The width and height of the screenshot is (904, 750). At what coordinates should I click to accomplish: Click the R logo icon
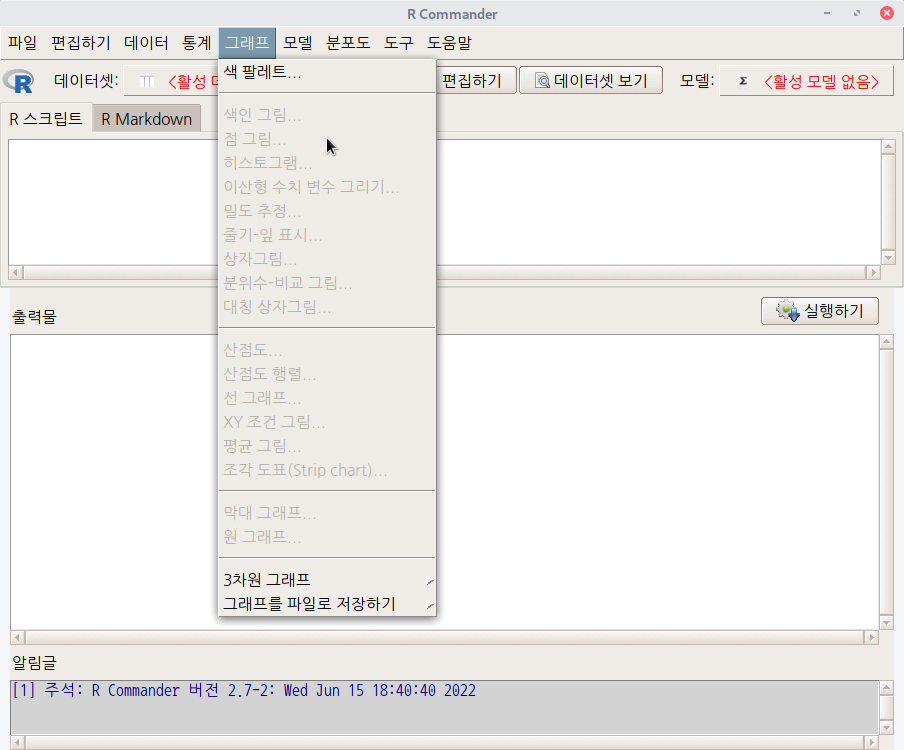coord(18,81)
